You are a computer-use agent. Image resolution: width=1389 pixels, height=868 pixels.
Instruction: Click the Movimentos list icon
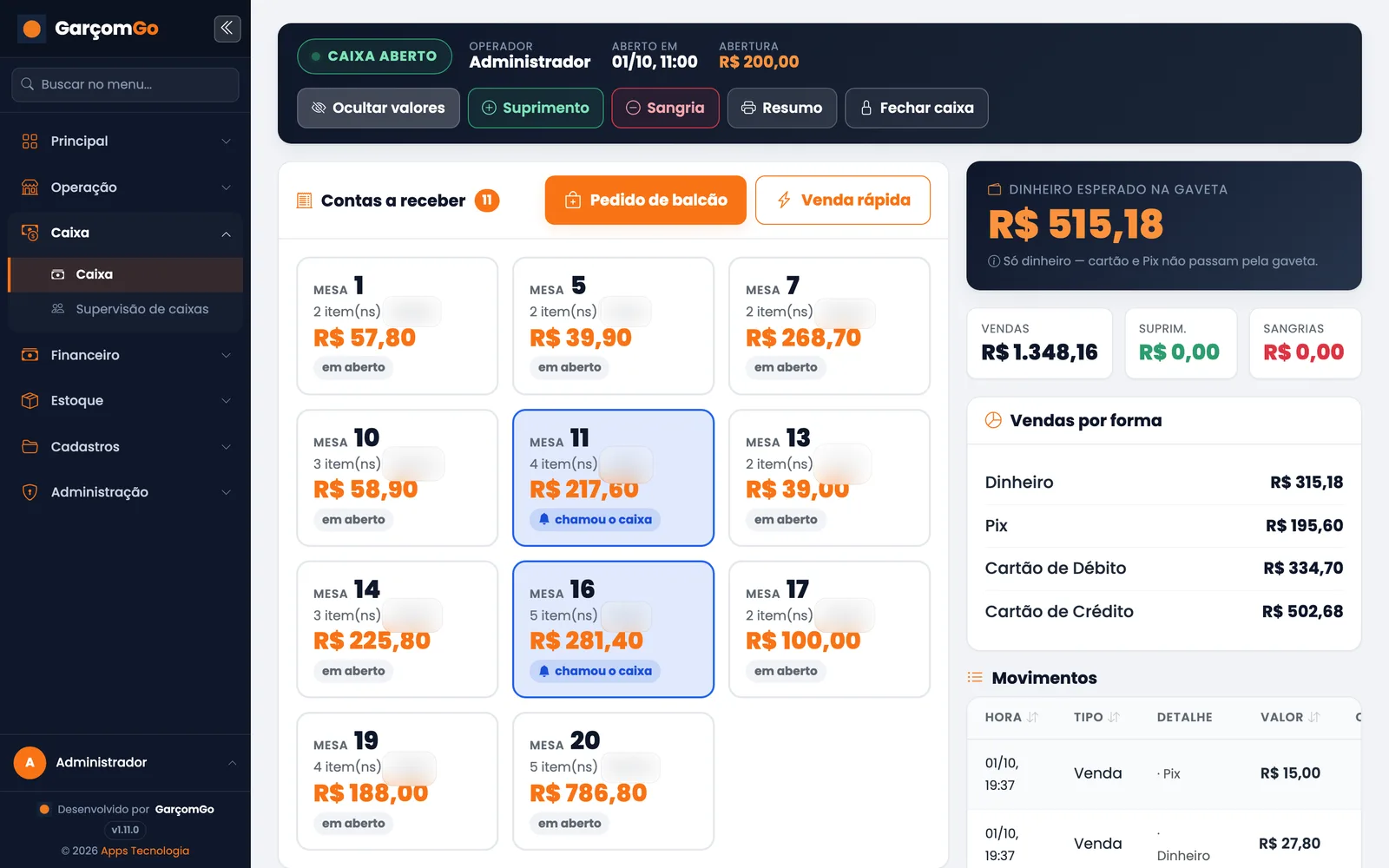[x=975, y=677]
